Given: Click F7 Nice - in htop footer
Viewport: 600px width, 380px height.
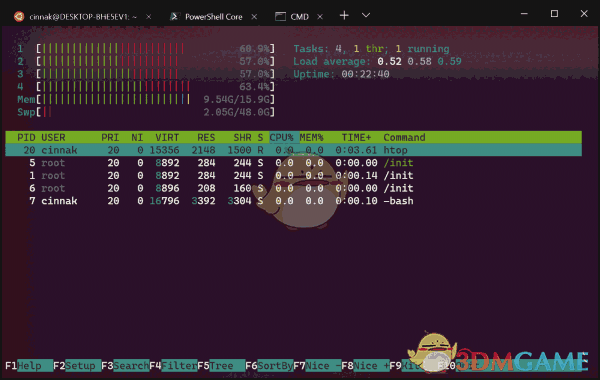Looking at the screenshot, I should pos(317,366).
